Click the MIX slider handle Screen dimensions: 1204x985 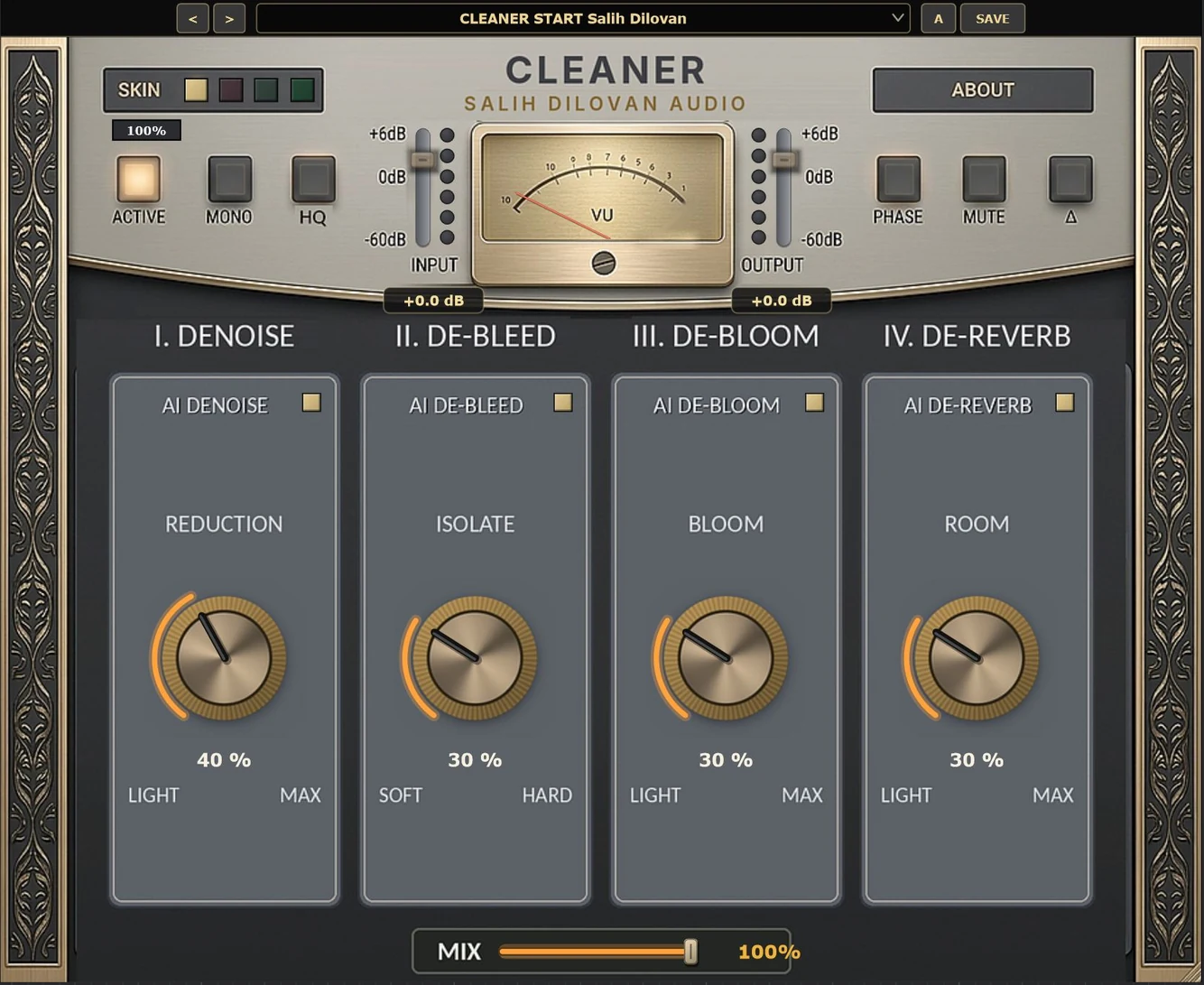pos(690,952)
